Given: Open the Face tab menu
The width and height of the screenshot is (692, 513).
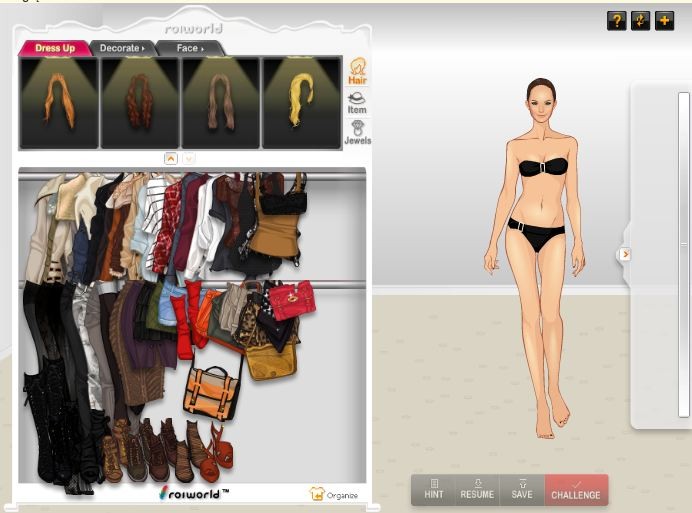Looking at the screenshot, I should click(x=189, y=48).
